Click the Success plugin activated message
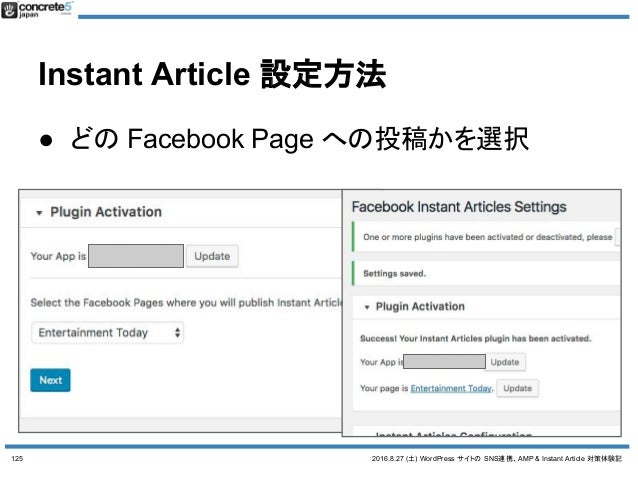Viewport: 638px width, 479px height. pos(476,339)
